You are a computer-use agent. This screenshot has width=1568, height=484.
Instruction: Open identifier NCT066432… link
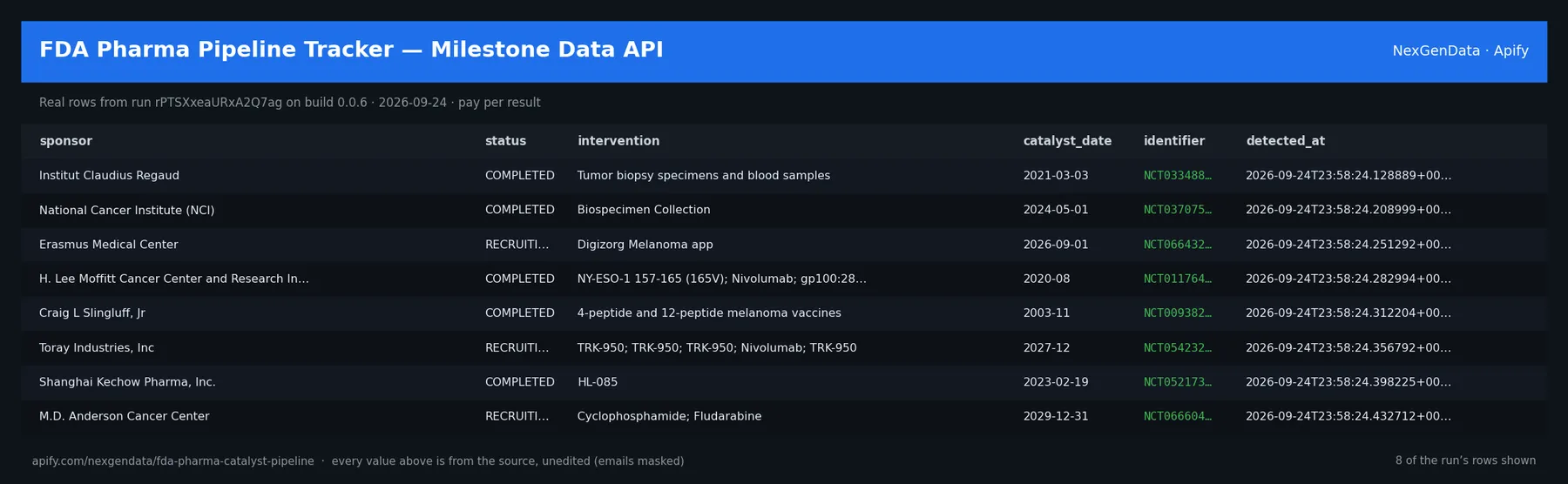coord(1177,245)
